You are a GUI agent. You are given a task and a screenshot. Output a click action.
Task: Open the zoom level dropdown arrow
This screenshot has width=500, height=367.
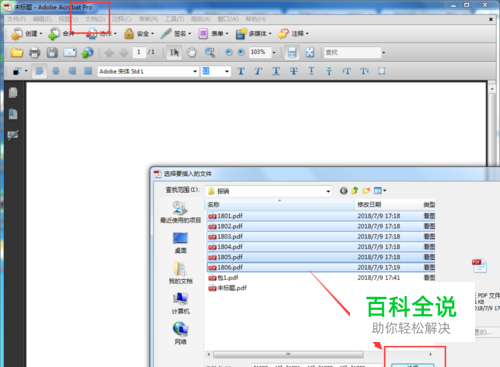274,53
